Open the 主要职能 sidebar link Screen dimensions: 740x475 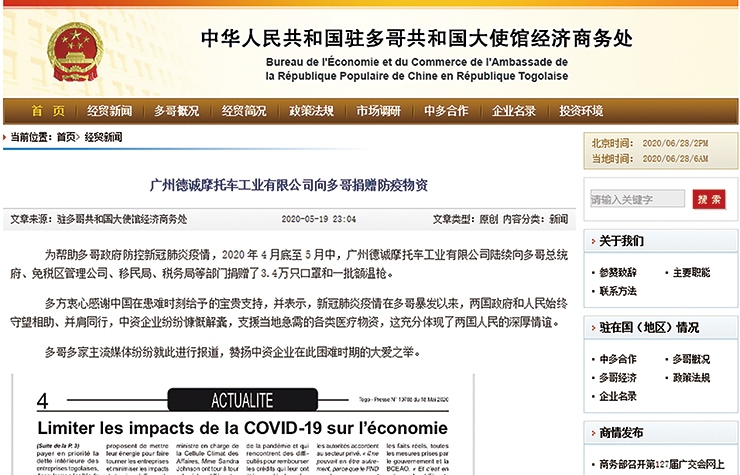coord(691,272)
